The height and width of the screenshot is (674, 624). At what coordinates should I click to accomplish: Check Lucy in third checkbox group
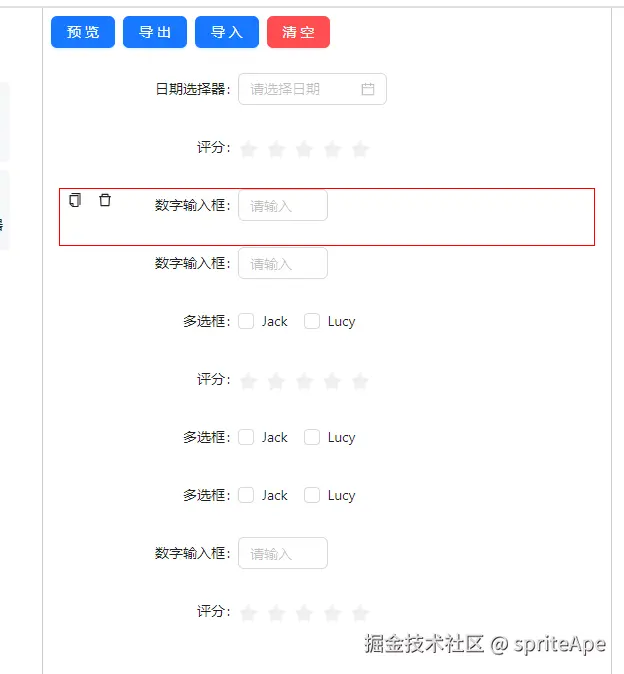point(312,495)
